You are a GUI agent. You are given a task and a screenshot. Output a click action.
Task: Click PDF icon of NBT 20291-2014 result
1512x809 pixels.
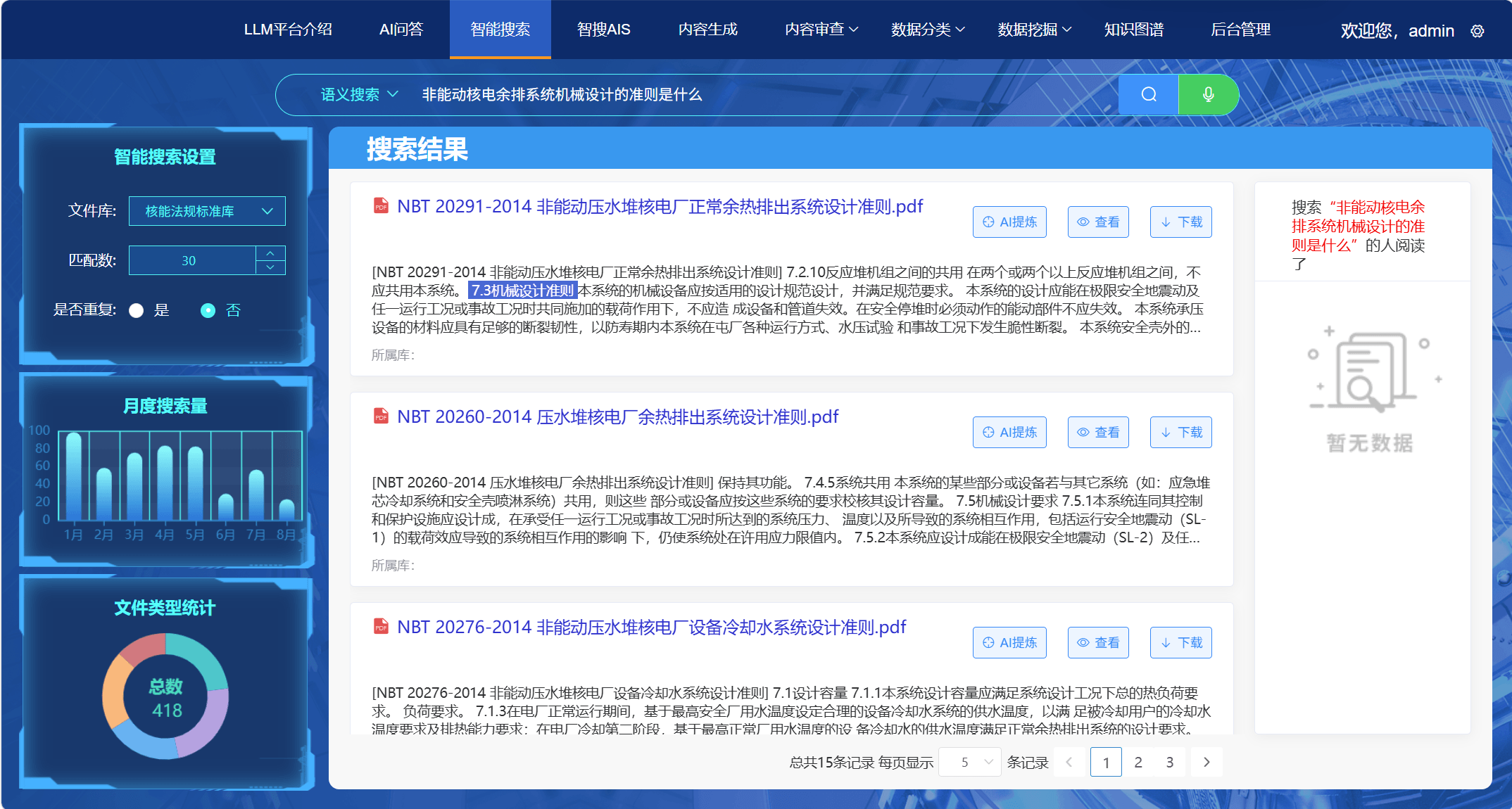(381, 206)
